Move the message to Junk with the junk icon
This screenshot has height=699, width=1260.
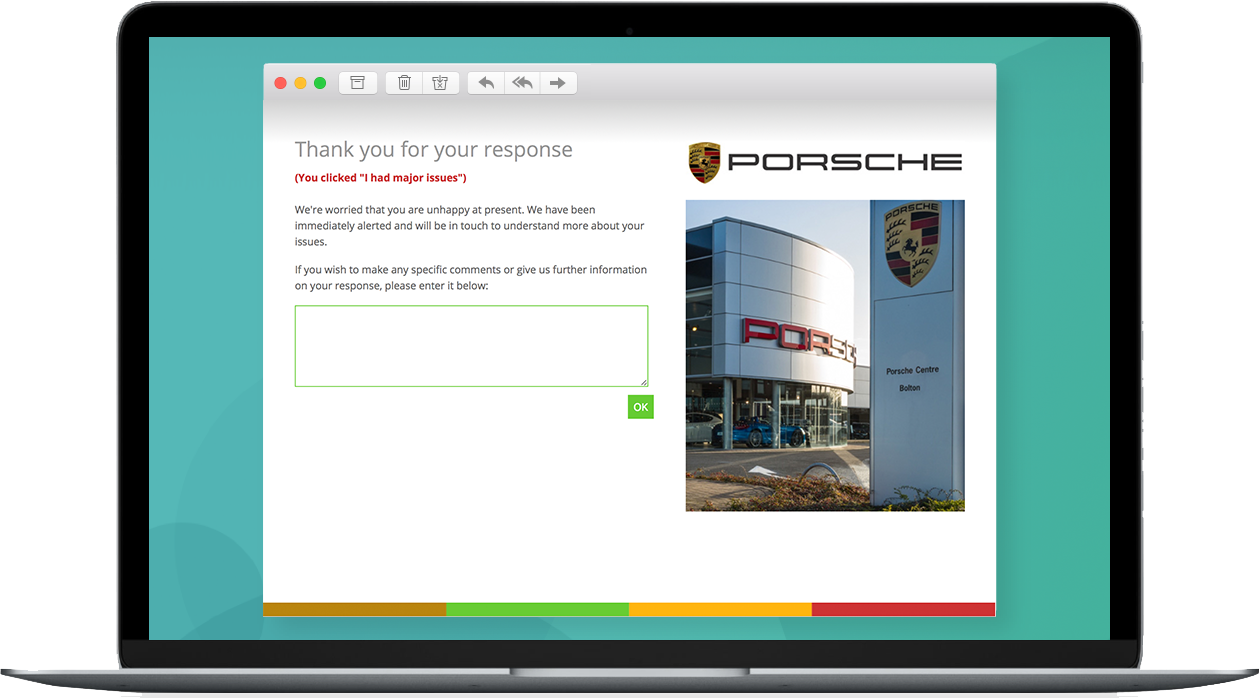pyautogui.click(x=440, y=83)
